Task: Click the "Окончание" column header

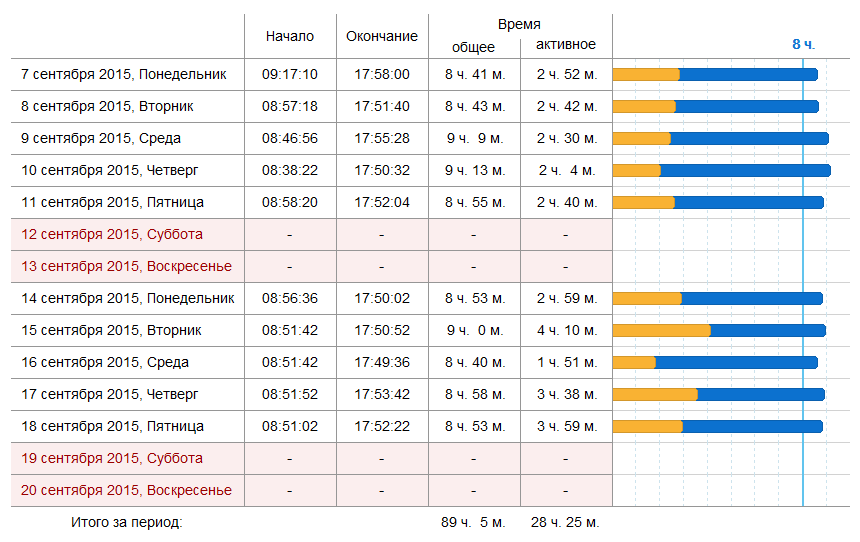Action: pos(382,36)
